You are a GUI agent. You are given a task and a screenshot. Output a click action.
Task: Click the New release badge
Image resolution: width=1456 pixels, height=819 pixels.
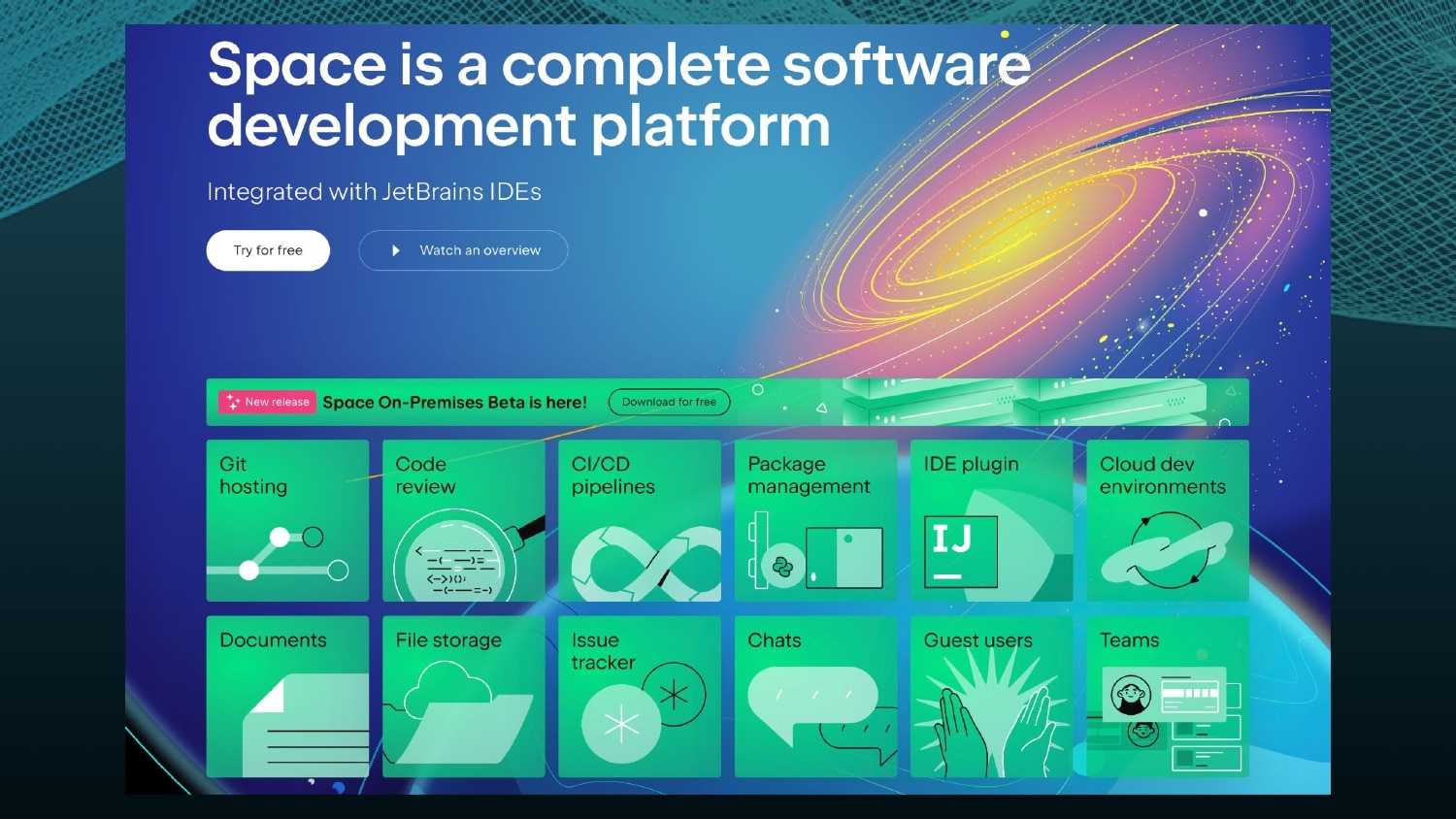pos(267,402)
